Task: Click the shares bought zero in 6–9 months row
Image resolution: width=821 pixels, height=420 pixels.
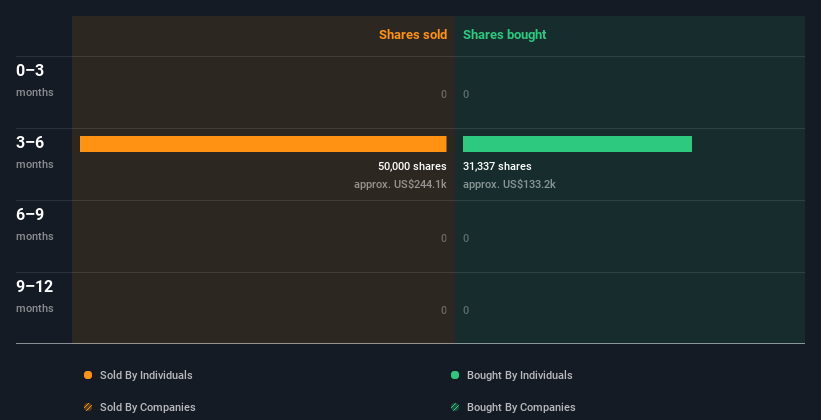Action: click(466, 238)
